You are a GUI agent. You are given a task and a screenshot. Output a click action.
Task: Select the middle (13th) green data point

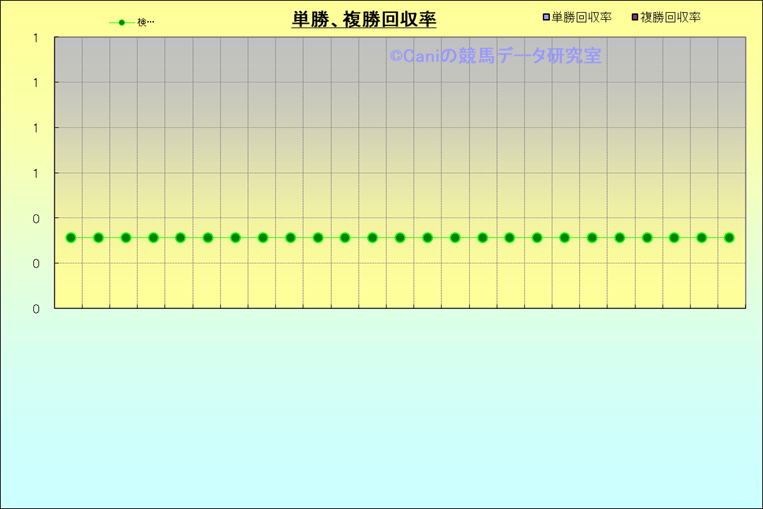400,238
